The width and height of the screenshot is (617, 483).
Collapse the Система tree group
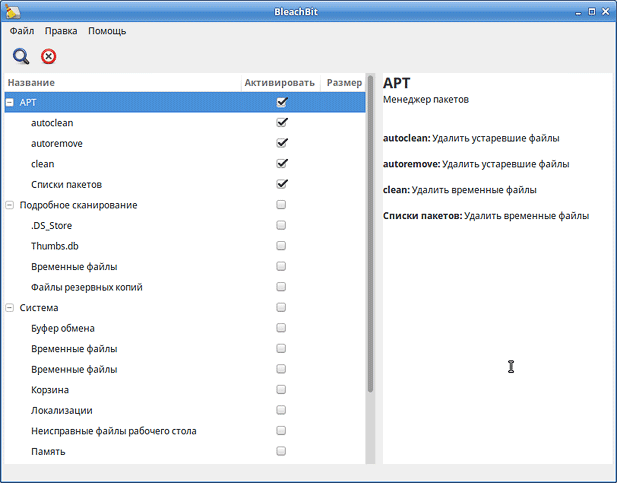[x=10, y=308]
